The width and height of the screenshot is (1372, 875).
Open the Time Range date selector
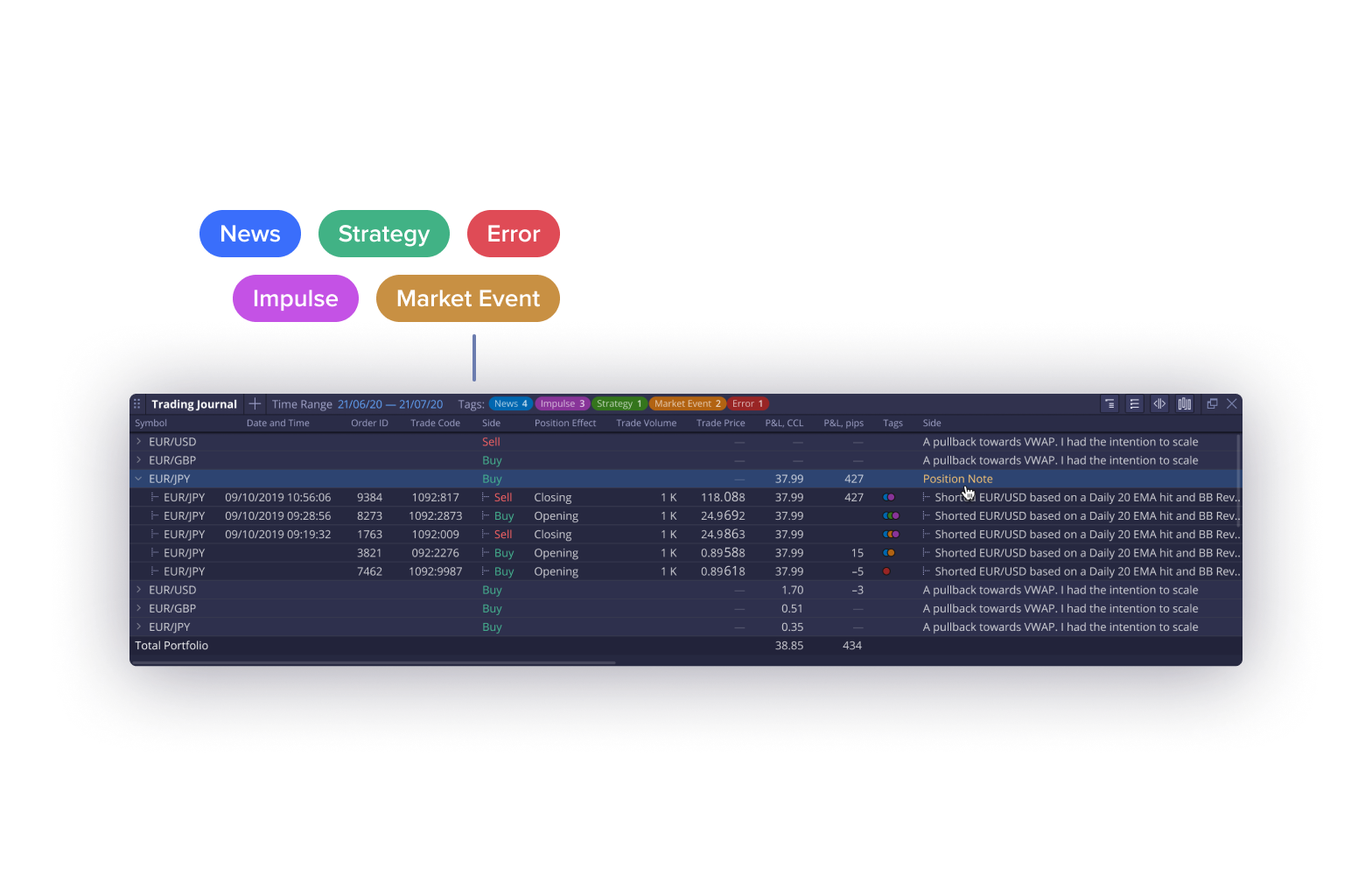pyautogui.click(x=389, y=404)
